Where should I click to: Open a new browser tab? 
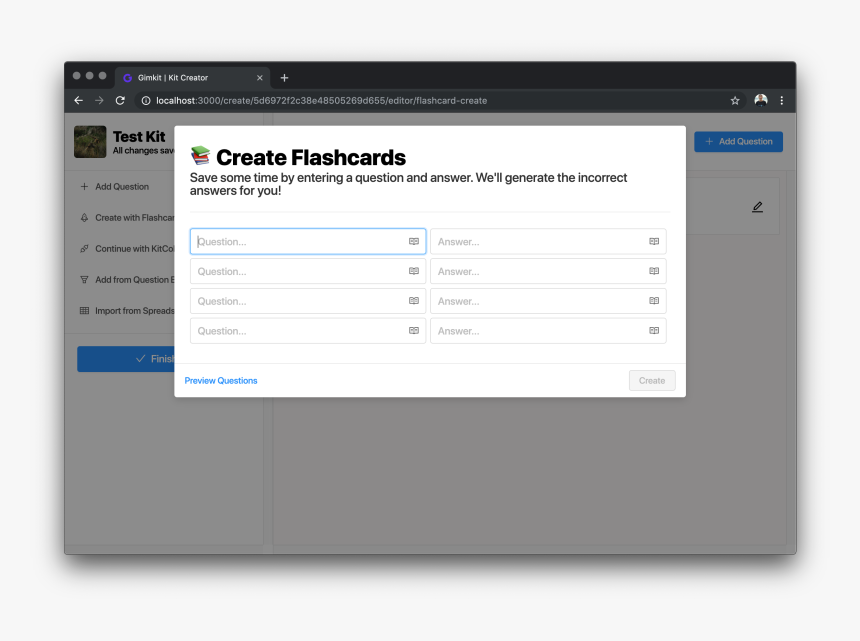click(x=284, y=77)
